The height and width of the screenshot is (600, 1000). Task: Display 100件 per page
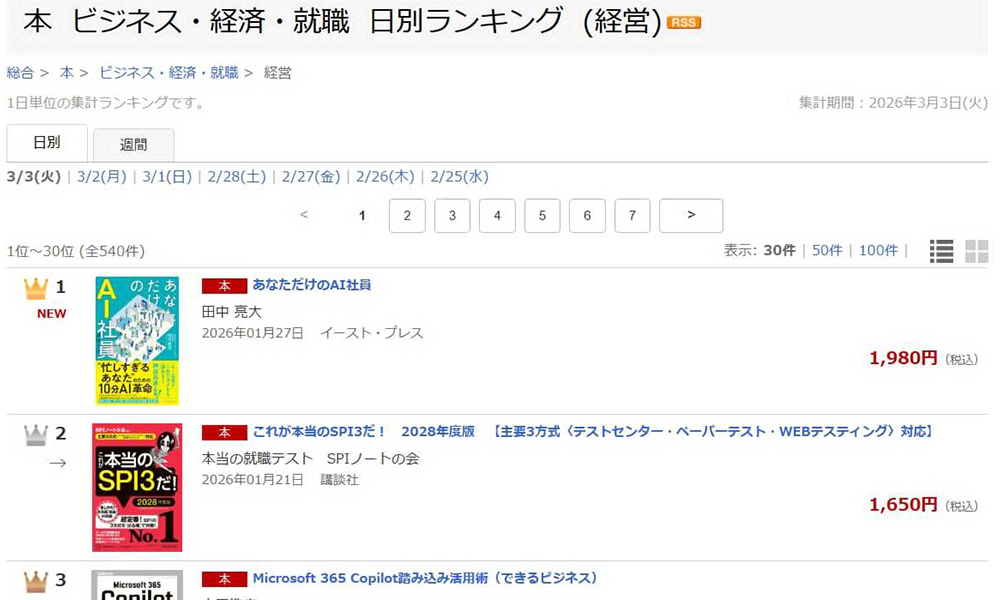pos(878,251)
